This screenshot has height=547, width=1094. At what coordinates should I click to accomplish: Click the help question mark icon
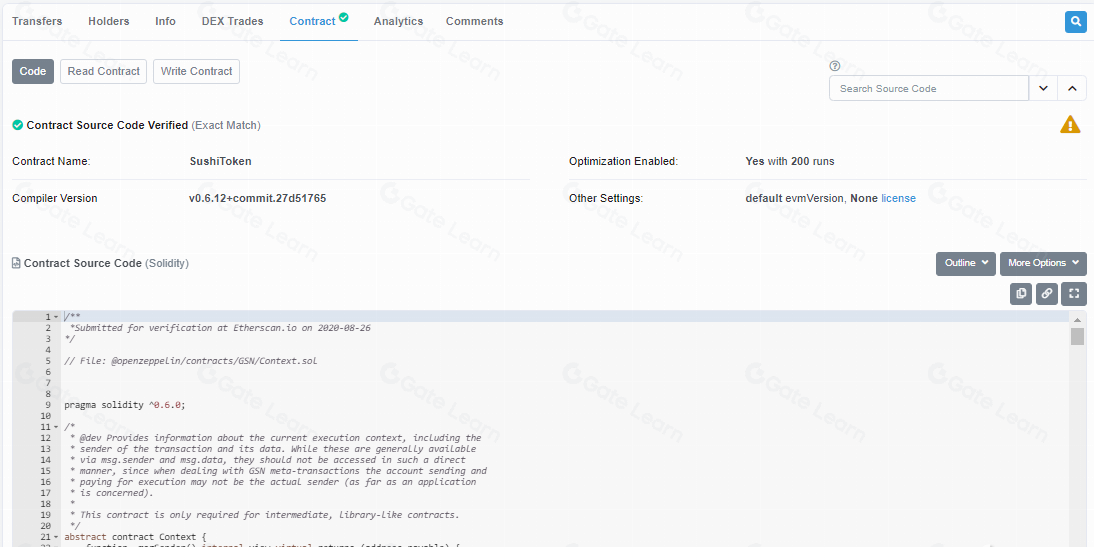click(x=835, y=66)
